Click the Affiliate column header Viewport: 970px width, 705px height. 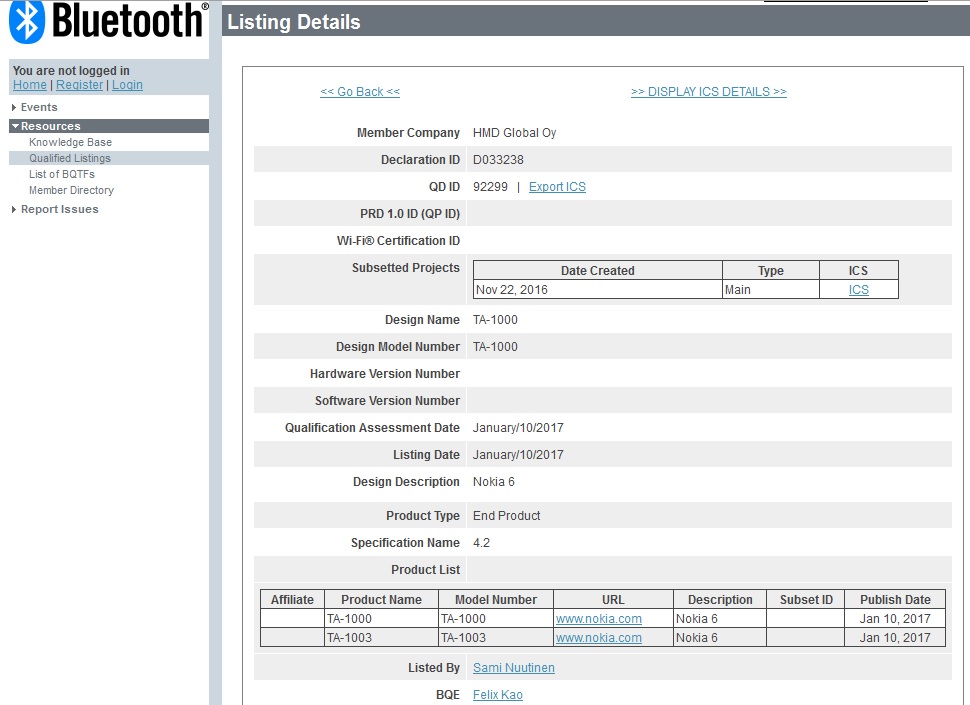point(293,600)
